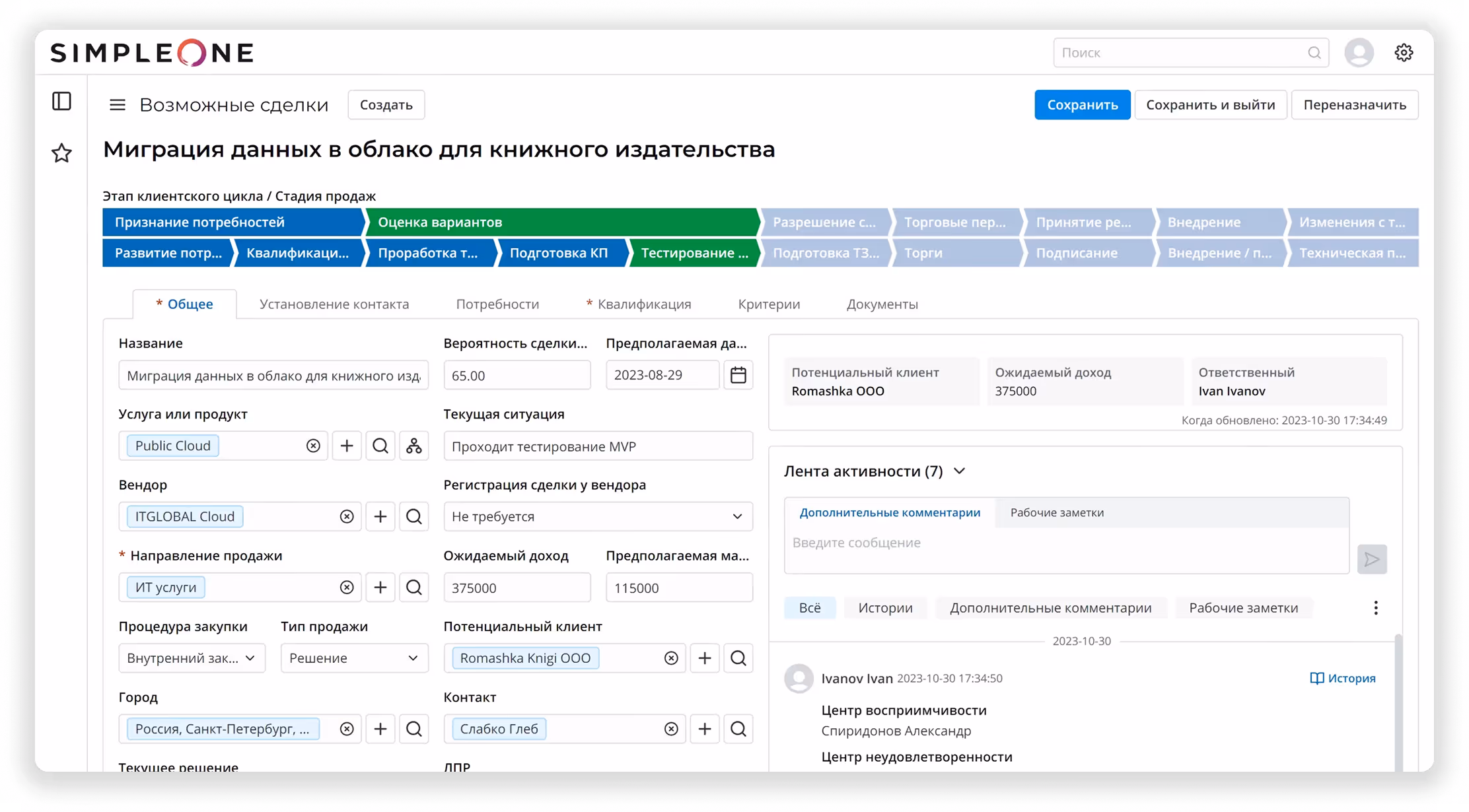Screen dimensions: 1469x812
Task: Click the send message arrow icon
Action: coord(1371,559)
